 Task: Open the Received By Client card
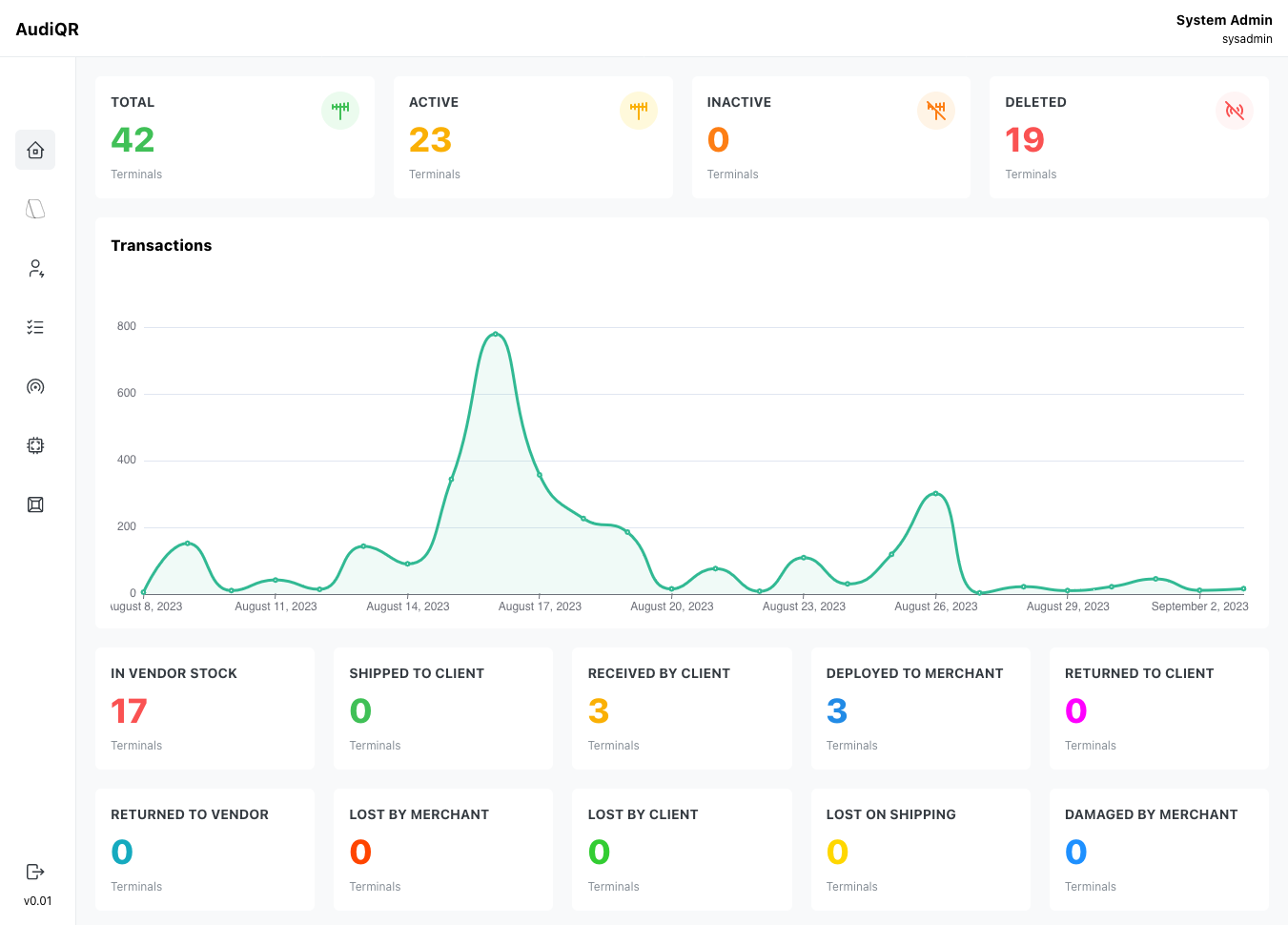(x=682, y=709)
